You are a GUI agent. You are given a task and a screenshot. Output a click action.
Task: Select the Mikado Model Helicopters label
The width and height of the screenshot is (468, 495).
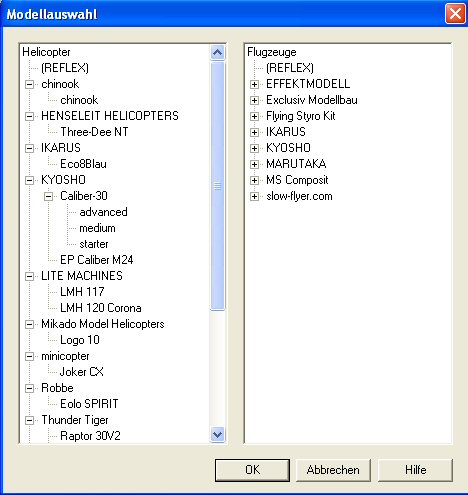pos(103,324)
